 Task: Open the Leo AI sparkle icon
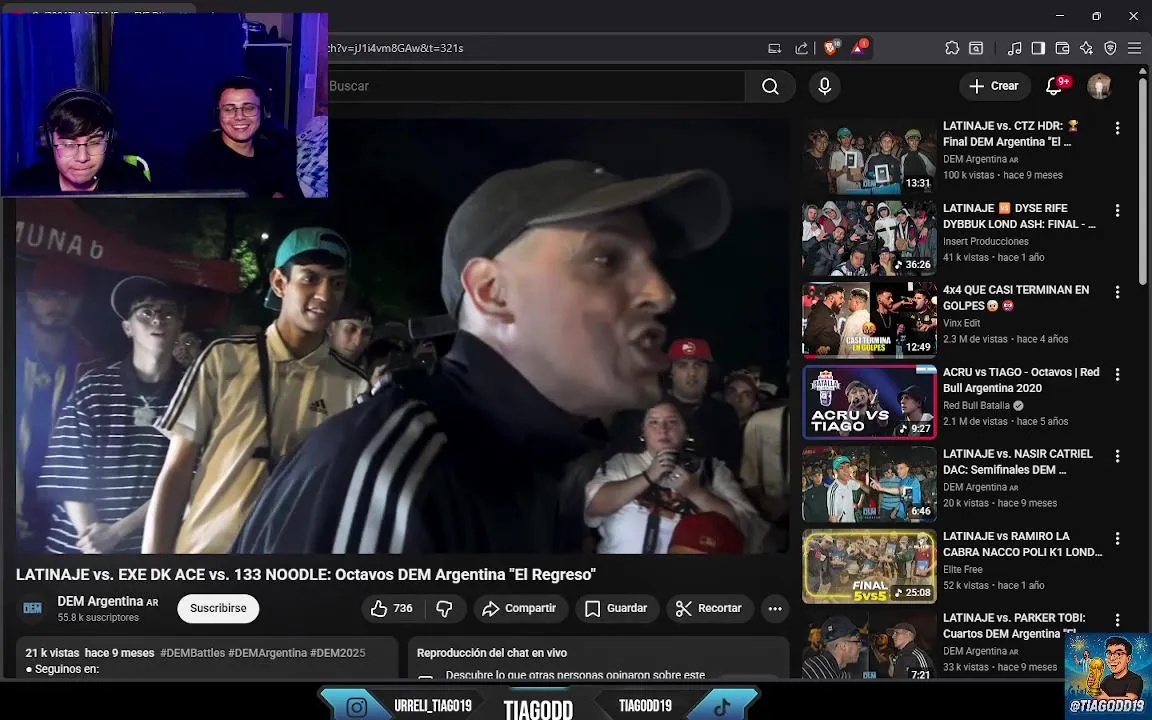[1086, 48]
